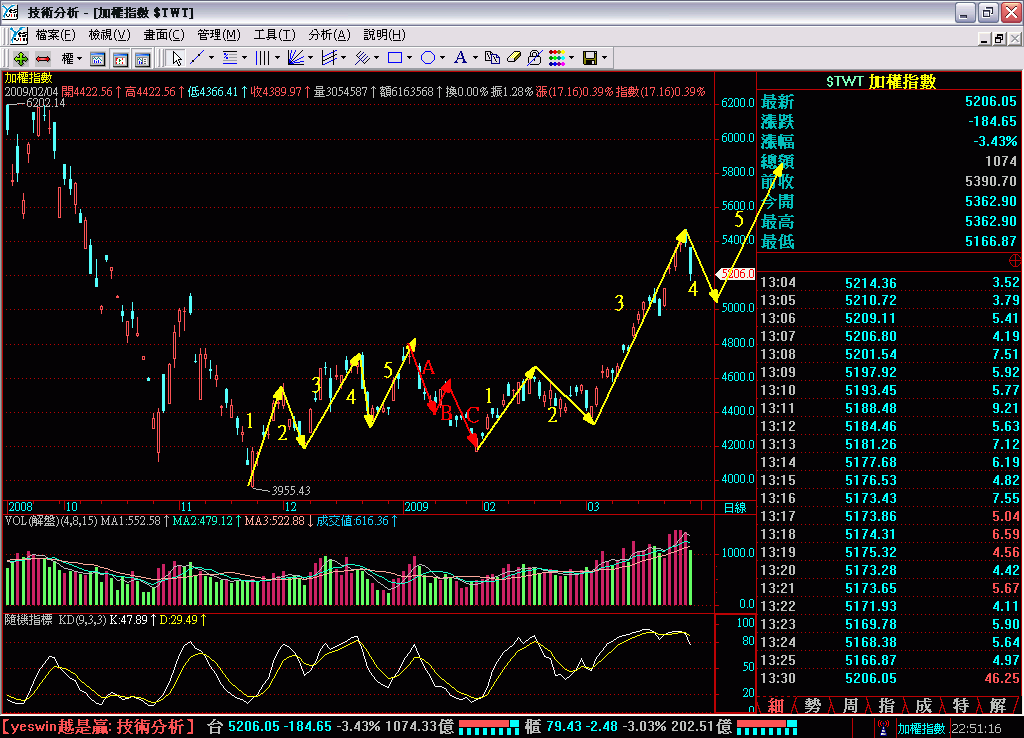Toggle the second chart layout icon
This screenshot has height=738, width=1024.
click(120, 59)
